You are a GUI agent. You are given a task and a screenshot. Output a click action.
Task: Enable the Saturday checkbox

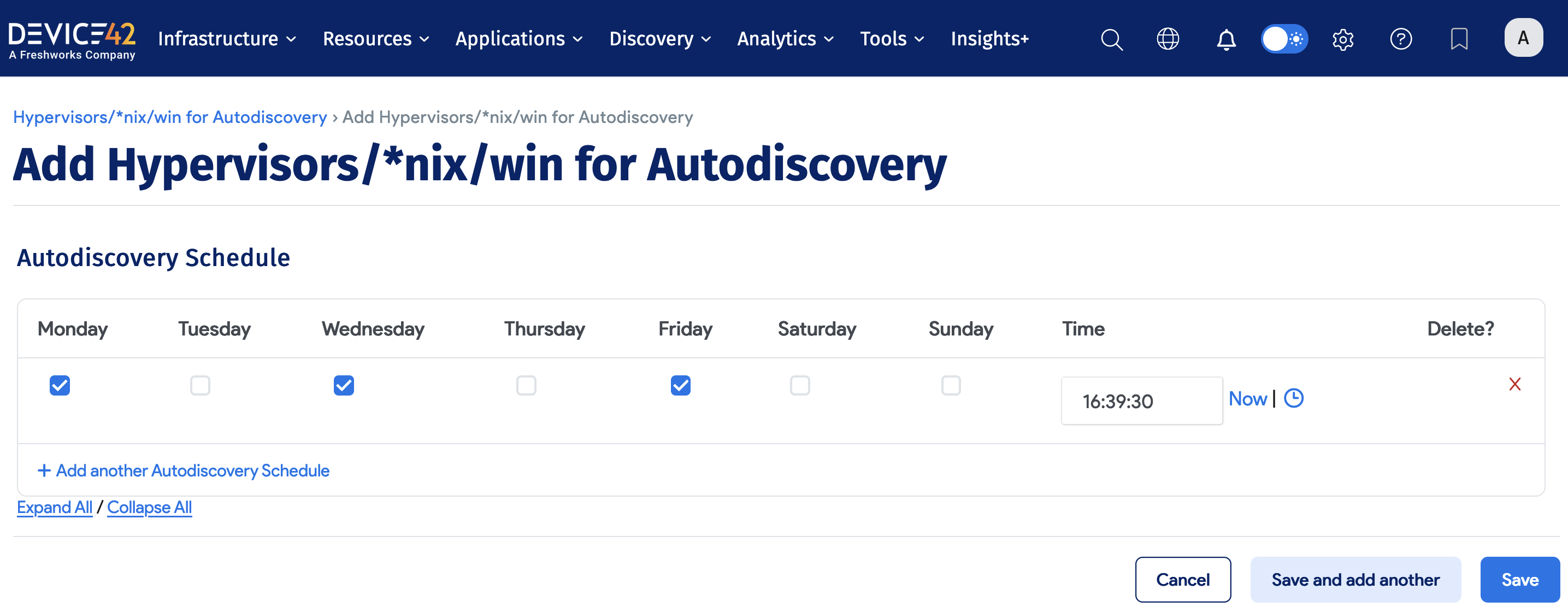click(800, 385)
